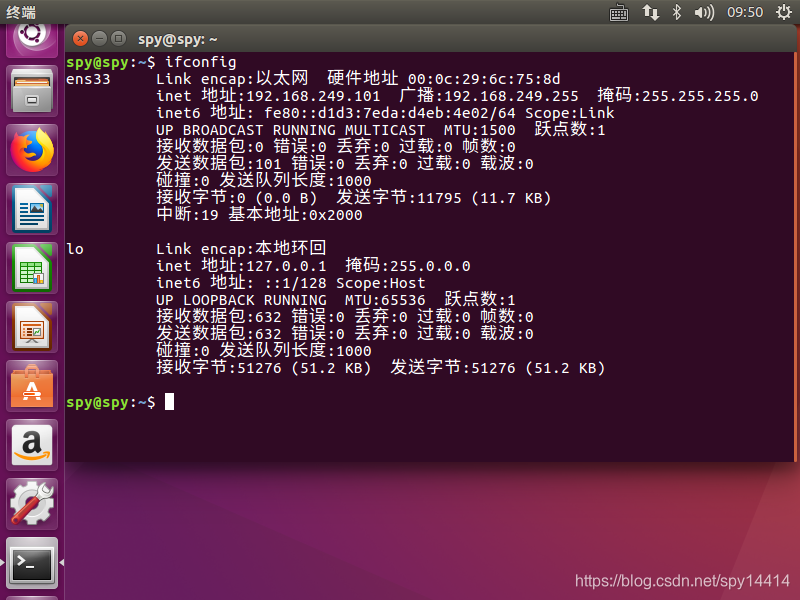Click '基本地址:0x2000' text
Image resolution: width=800 pixels, height=600 pixels.
(x=295, y=214)
